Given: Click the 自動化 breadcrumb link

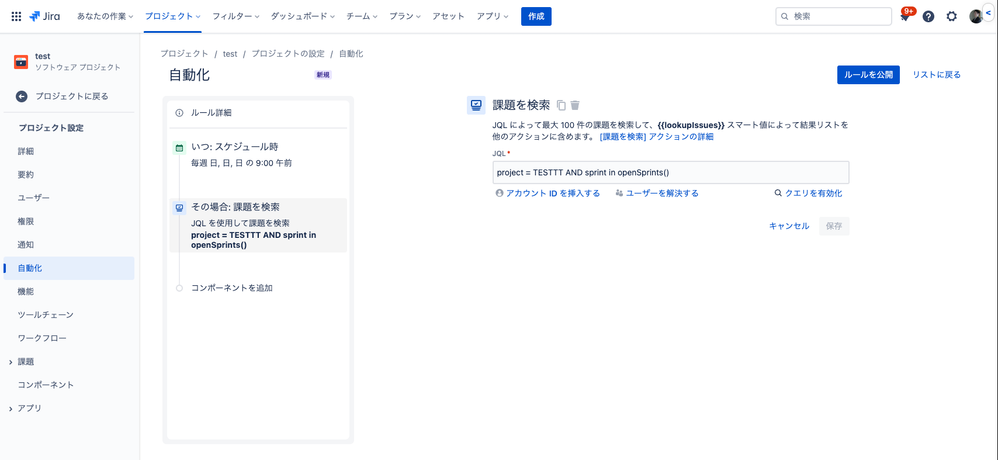Looking at the screenshot, I should (x=351, y=54).
